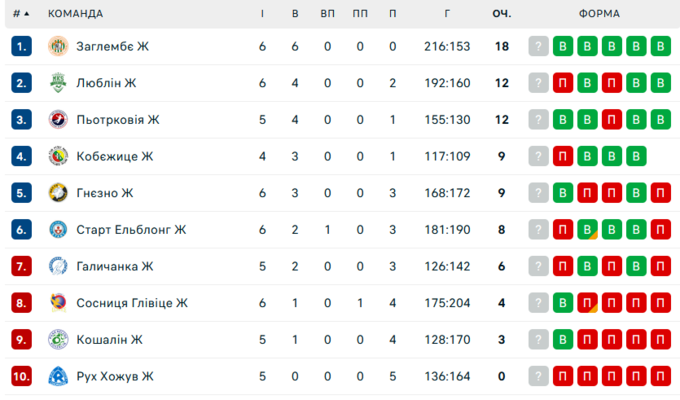Screen dimensions: 680x400
Task: Click the Гнєзно Ж team logo
Action: tap(57, 193)
